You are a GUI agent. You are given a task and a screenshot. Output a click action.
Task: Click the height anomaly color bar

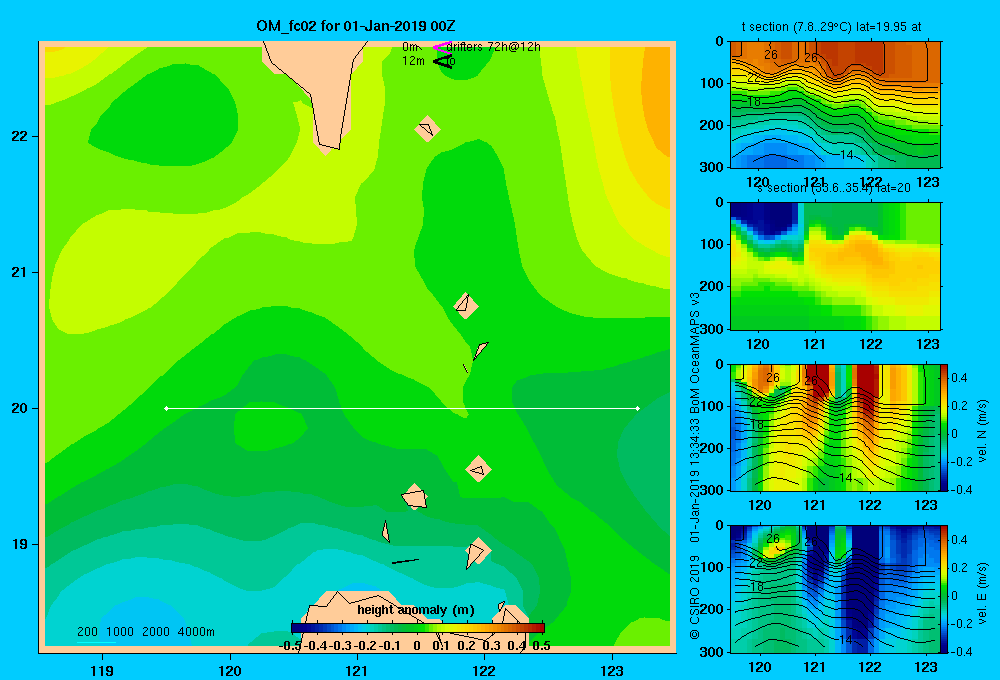[418, 628]
